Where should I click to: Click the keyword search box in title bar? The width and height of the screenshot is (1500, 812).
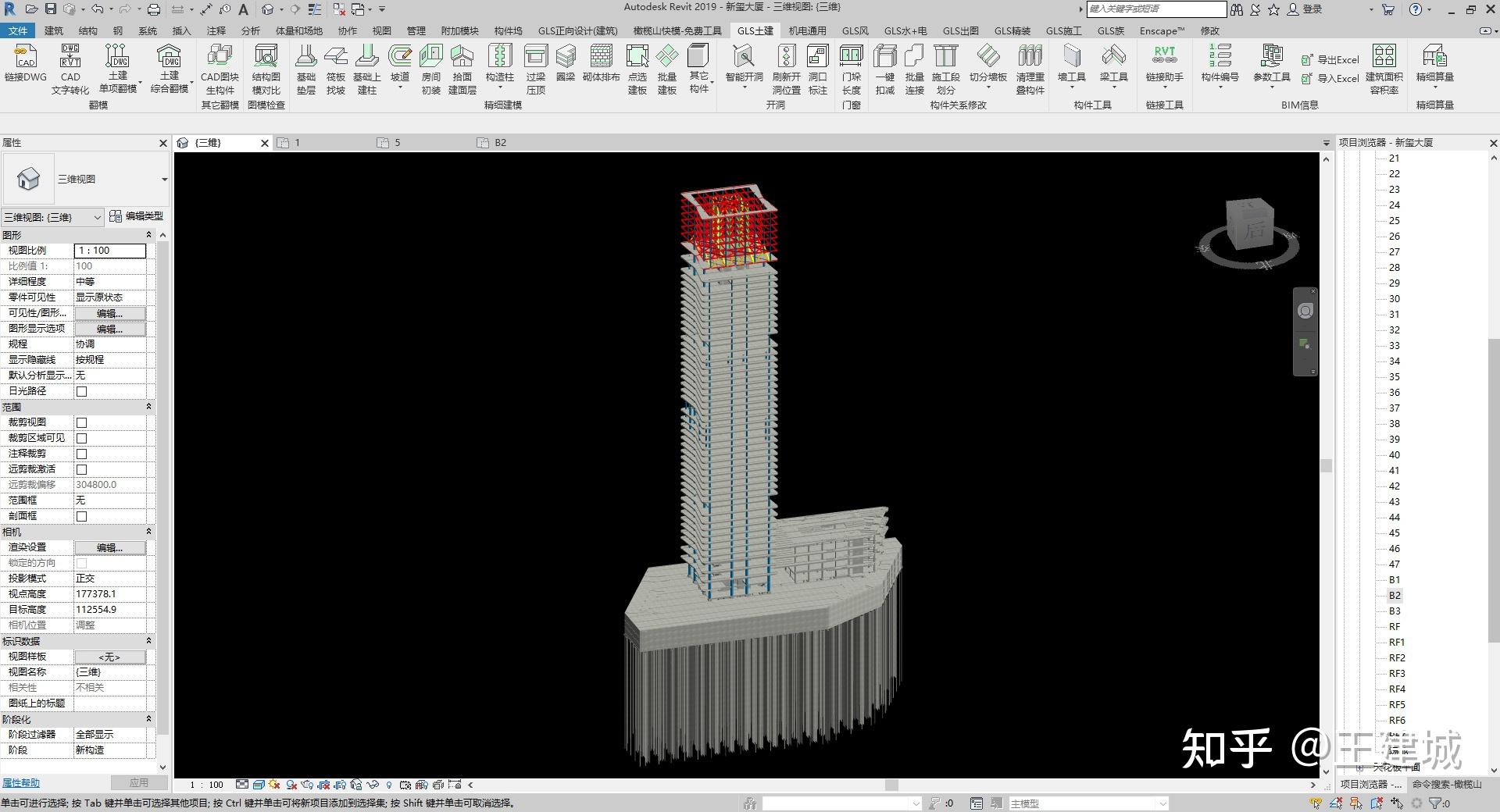click(x=1156, y=9)
